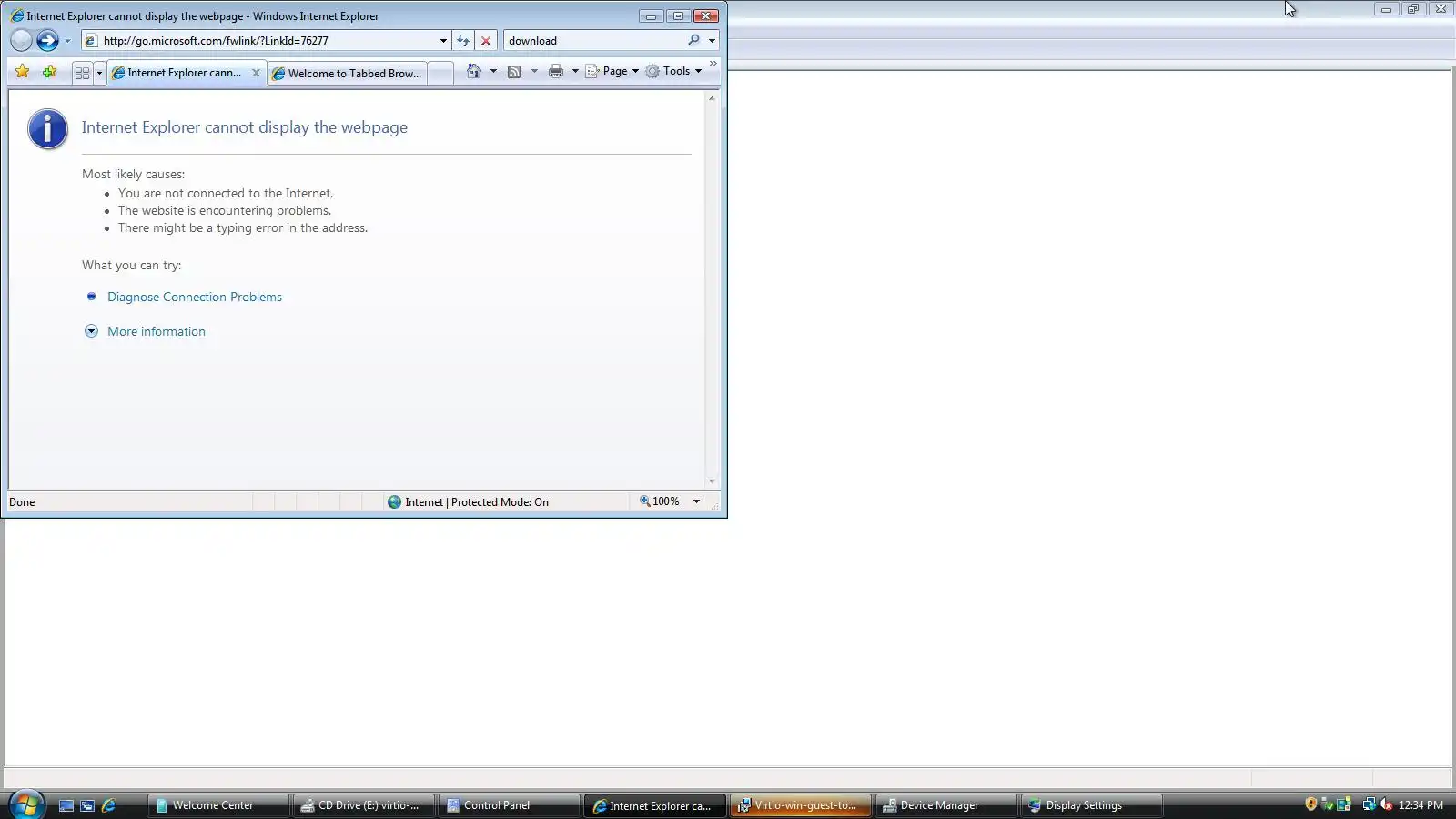The height and width of the screenshot is (819, 1456).
Task: Launch Internet Explorer from quick launch
Action: (x=108, y=805)
